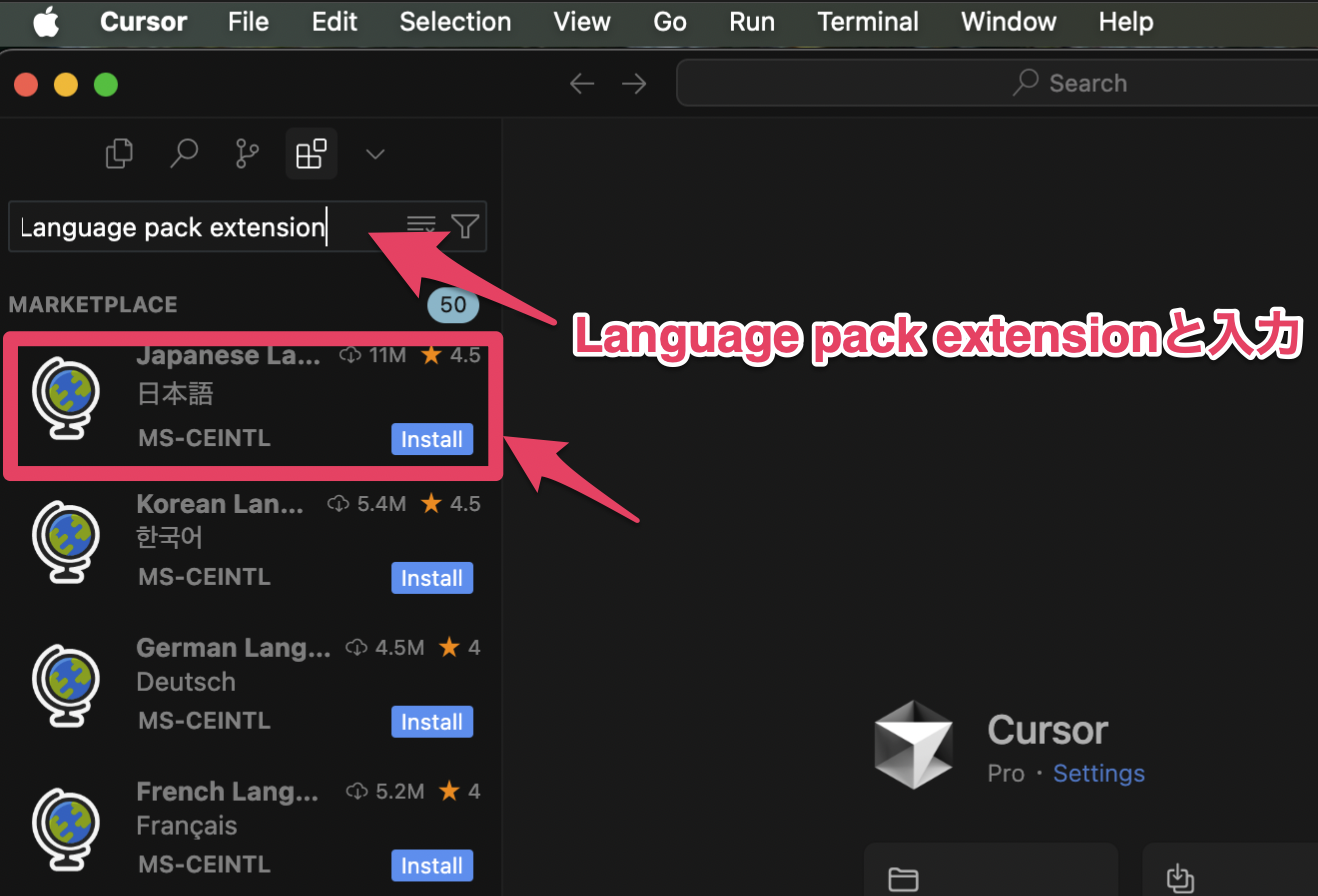The height and width of the screenshot is (896, 1318).
Task: Open the Source Control icon
Action: 247,153
